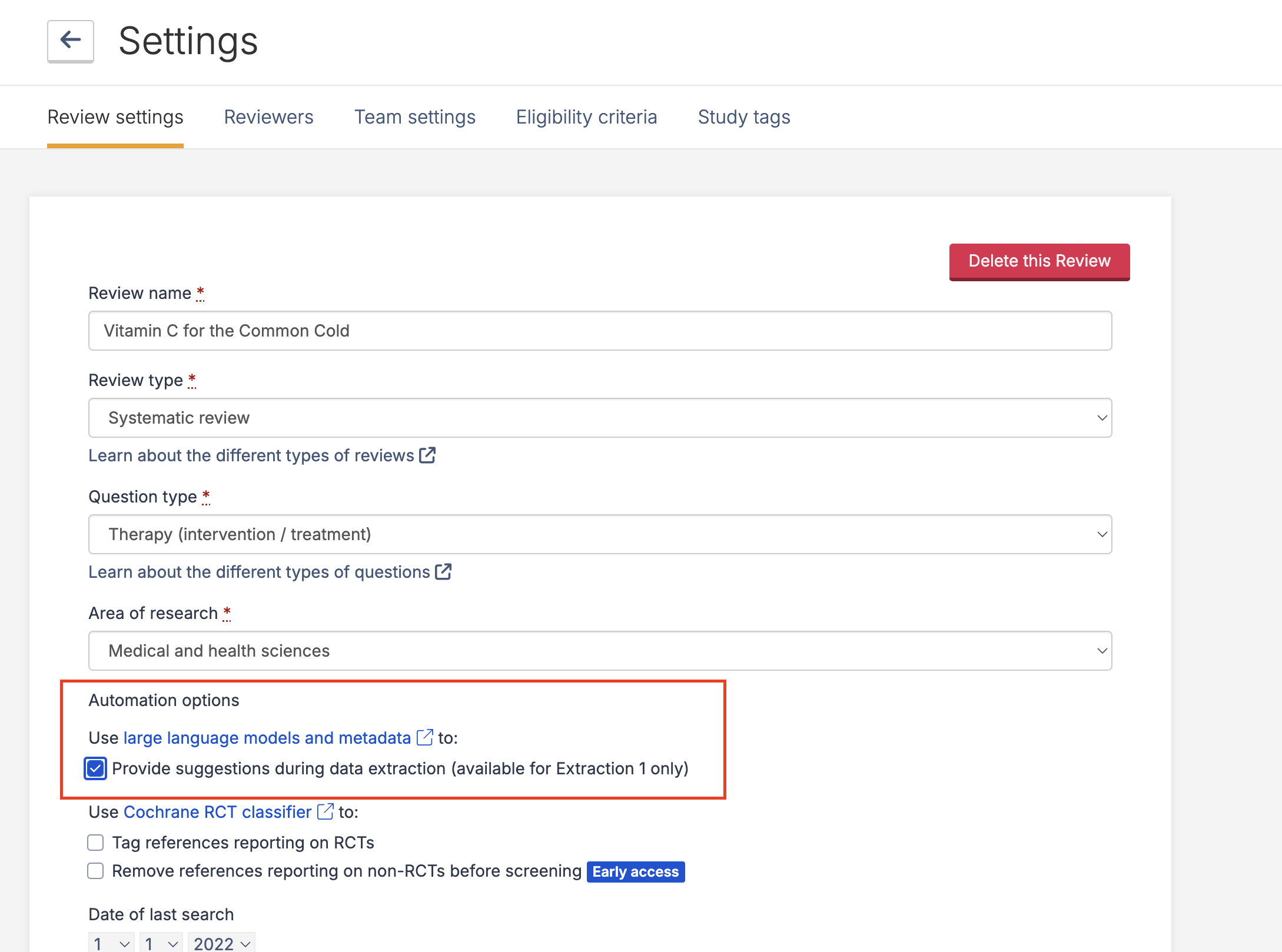Screen dimensions: 1282x952
Task: Check Remove references reporting on non-RCTs
Action: (x=95, y=871)
